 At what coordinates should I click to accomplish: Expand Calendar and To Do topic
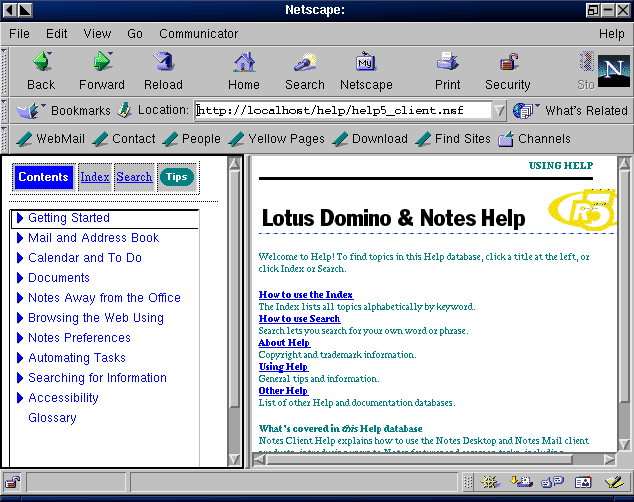pos(19,257)
